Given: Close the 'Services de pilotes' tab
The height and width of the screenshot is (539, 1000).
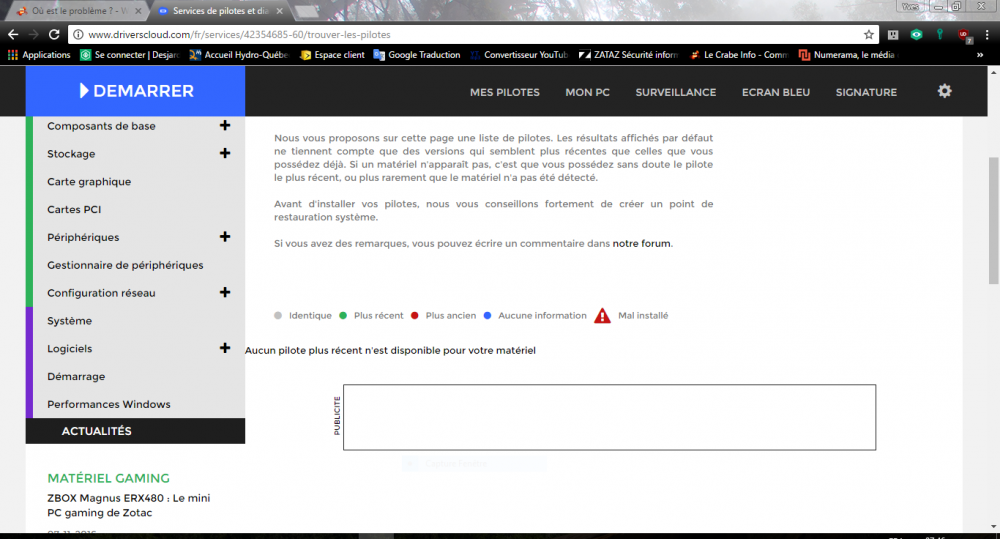Looking at the screenshot, I should tap(279, 11).
